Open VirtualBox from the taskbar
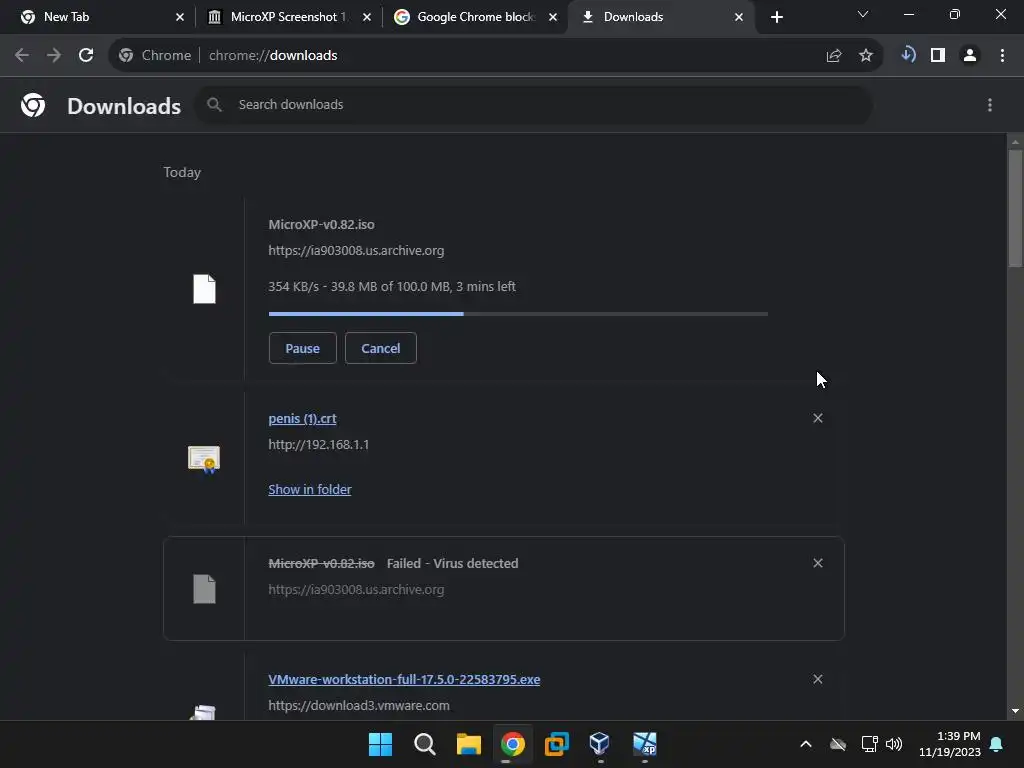Image resolution: width=1024 pixels, height=768 pixels. point(600,744)
